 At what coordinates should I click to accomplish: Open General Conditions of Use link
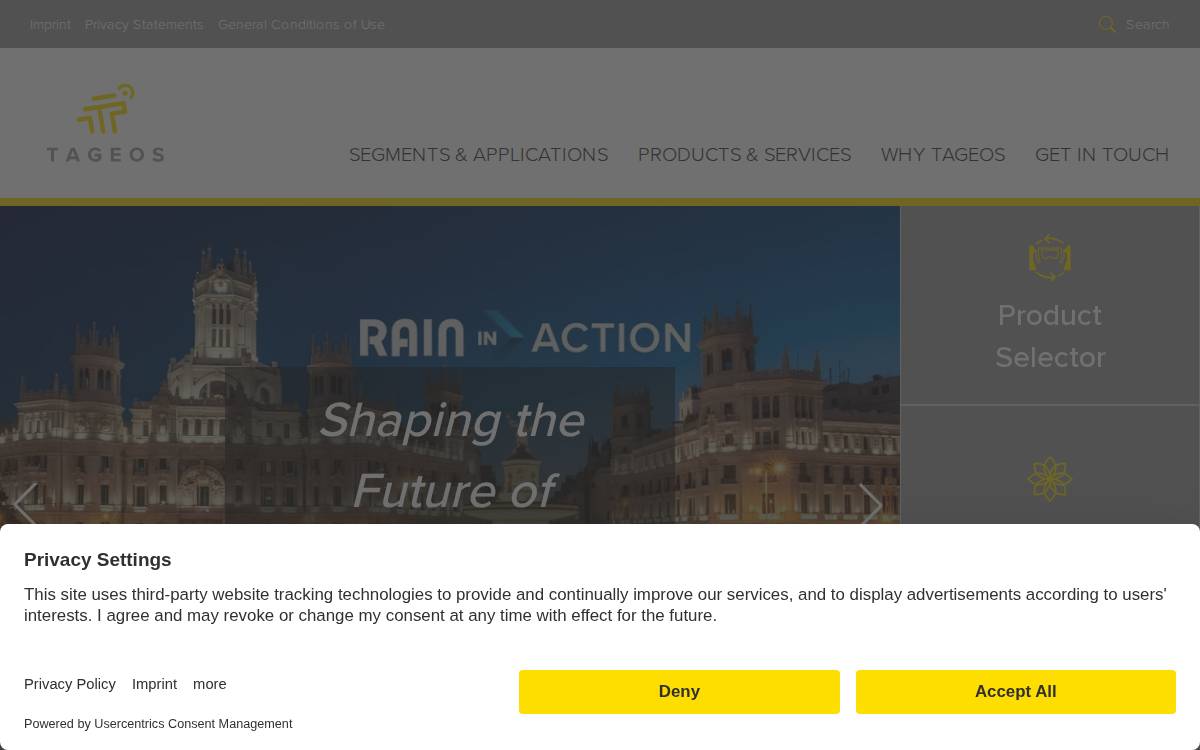301,24
